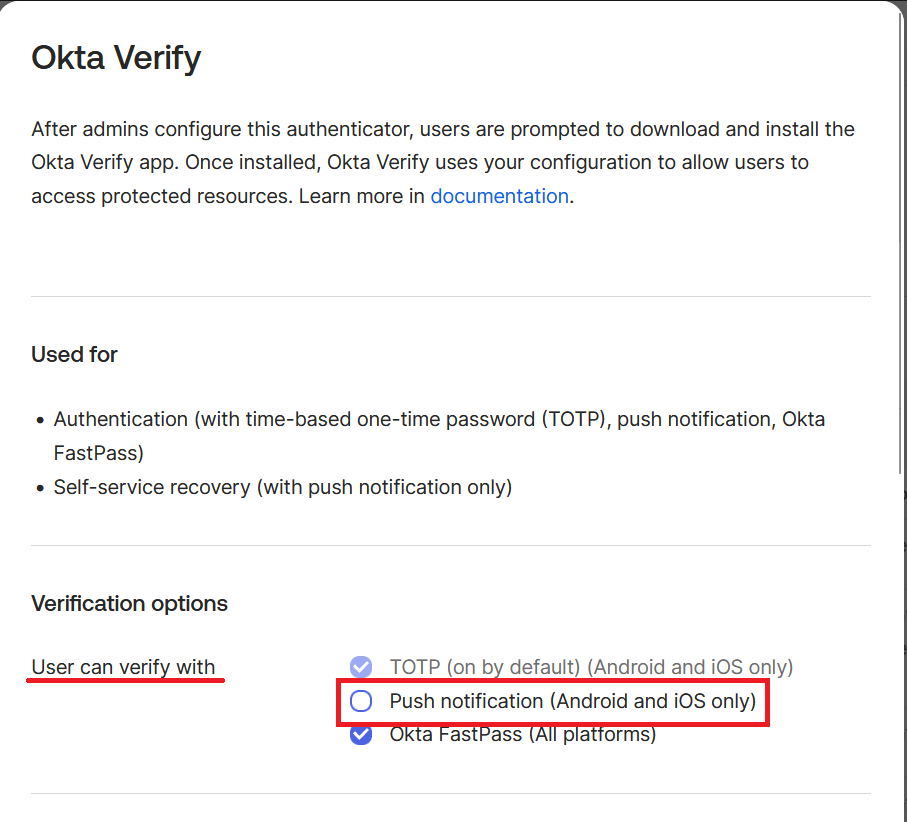Click the "User can verify with" label
Screen dimensions: 907x822
pos(123,667)
